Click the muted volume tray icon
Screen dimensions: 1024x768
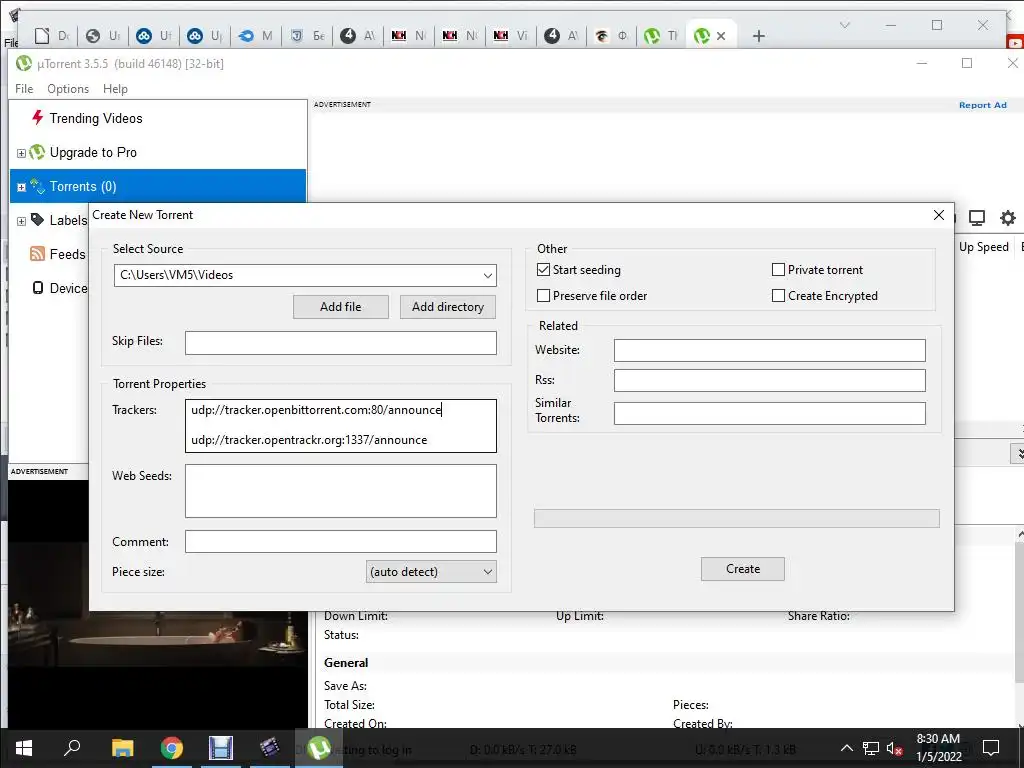894,748
